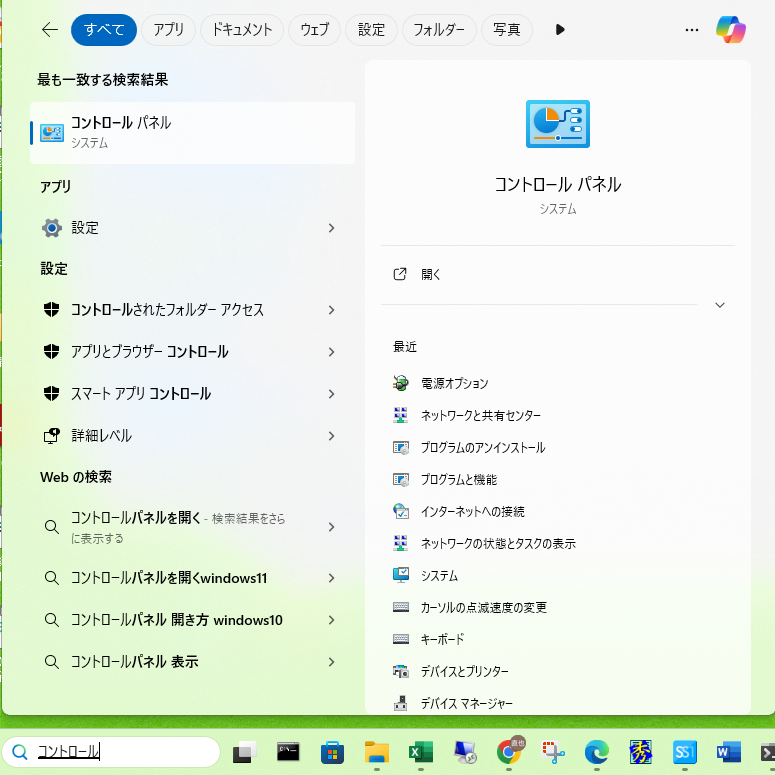Open Remote Desktop icon on taskbar
The height and width of the screenshot is (775, 775).
click(x=465, y=752)
